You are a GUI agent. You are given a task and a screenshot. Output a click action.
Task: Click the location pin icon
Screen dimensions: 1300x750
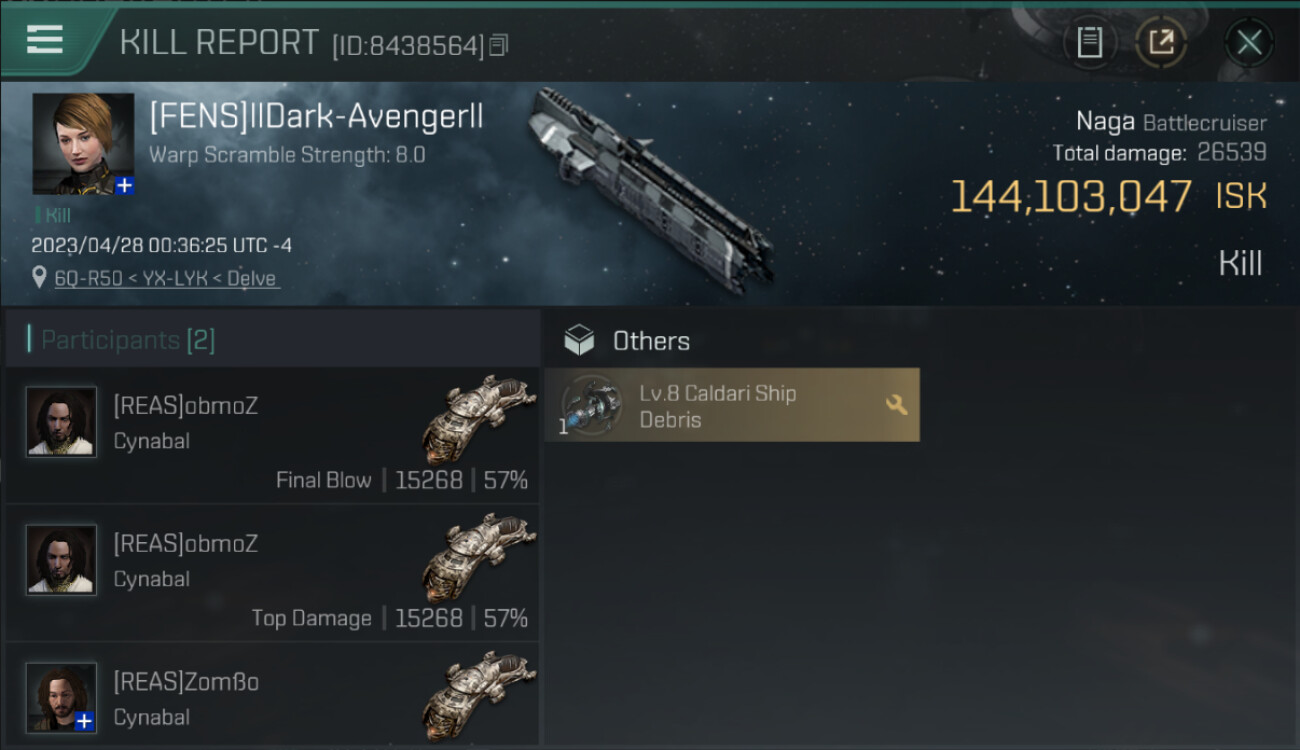(x=39, y=278)
